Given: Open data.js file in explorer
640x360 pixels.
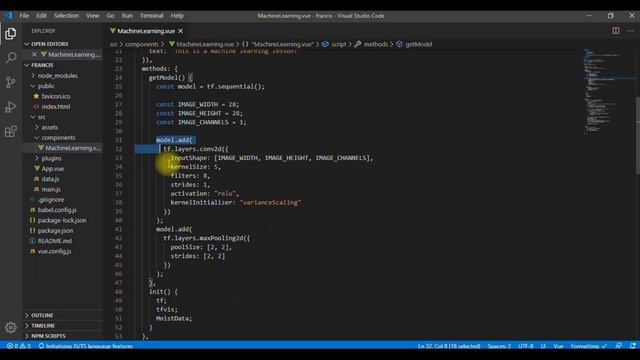Looking at the screenshot, I should pyautogui.click(x=50, y=179).
